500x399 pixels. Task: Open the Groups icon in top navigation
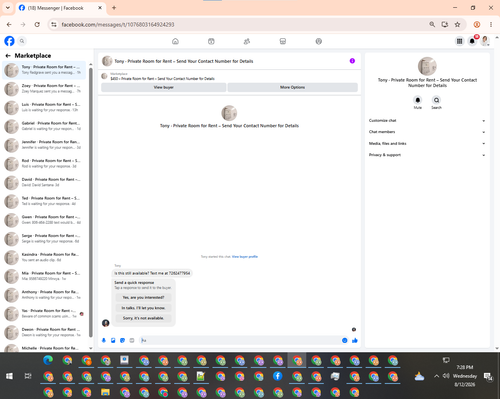point(319,41)
